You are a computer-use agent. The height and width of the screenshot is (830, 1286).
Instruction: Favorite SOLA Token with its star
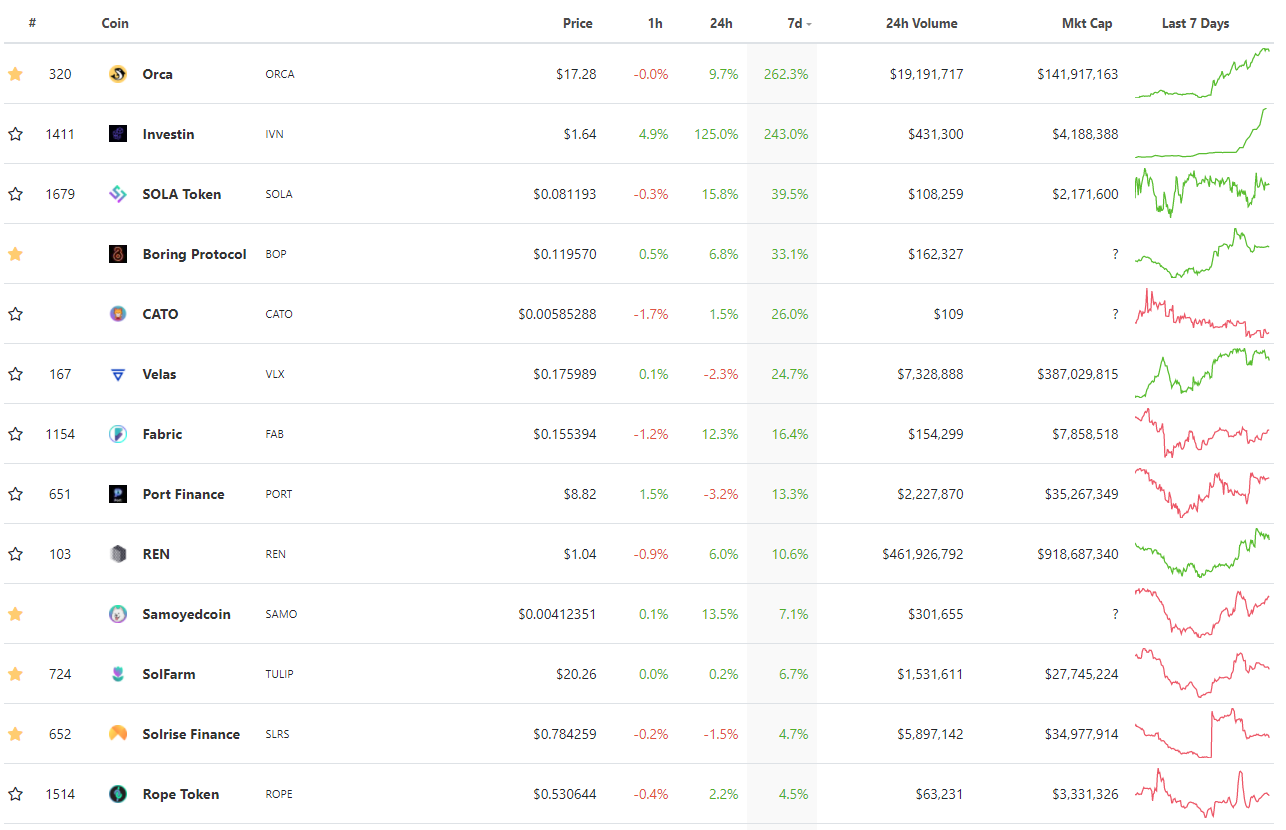[x=15, y=194]
